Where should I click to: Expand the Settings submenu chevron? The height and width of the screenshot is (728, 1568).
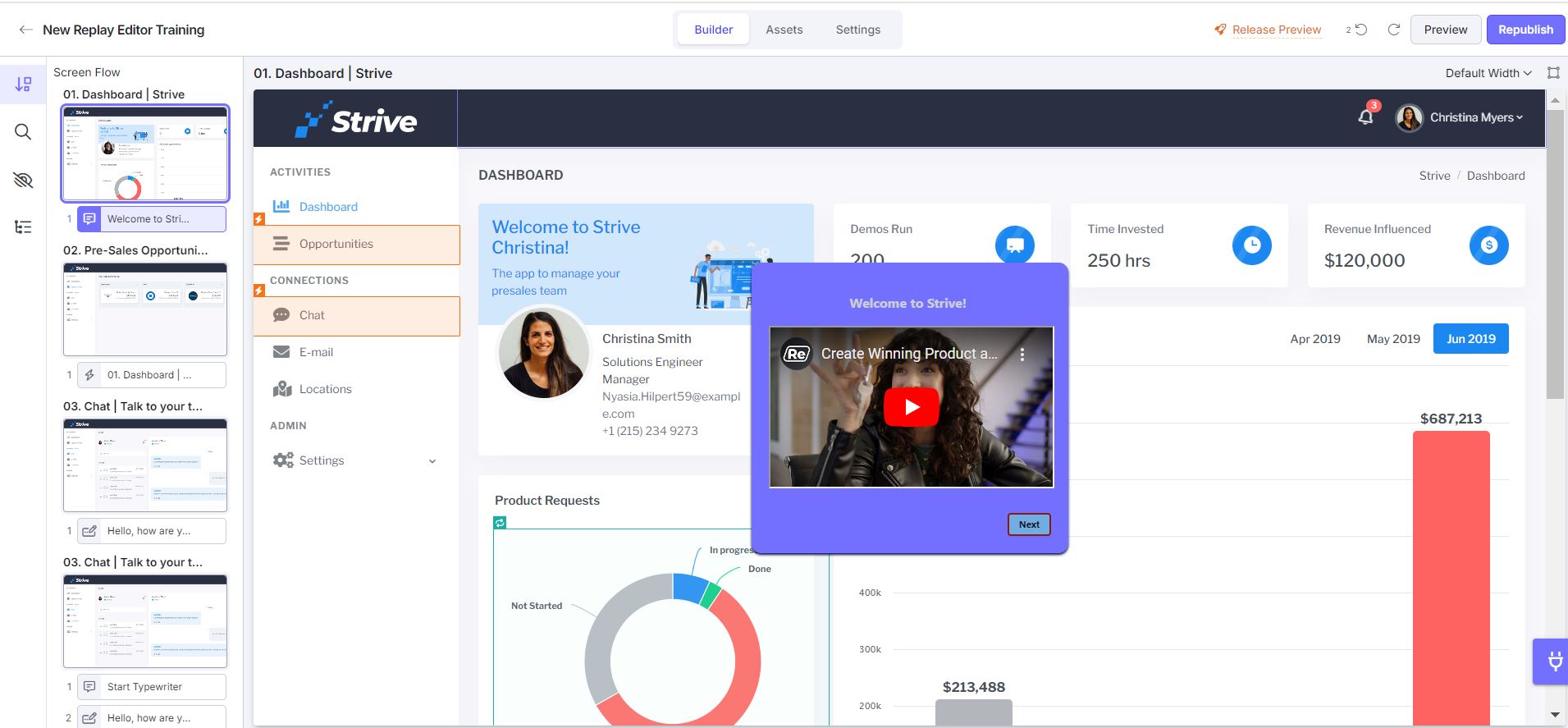pos(432,461)
